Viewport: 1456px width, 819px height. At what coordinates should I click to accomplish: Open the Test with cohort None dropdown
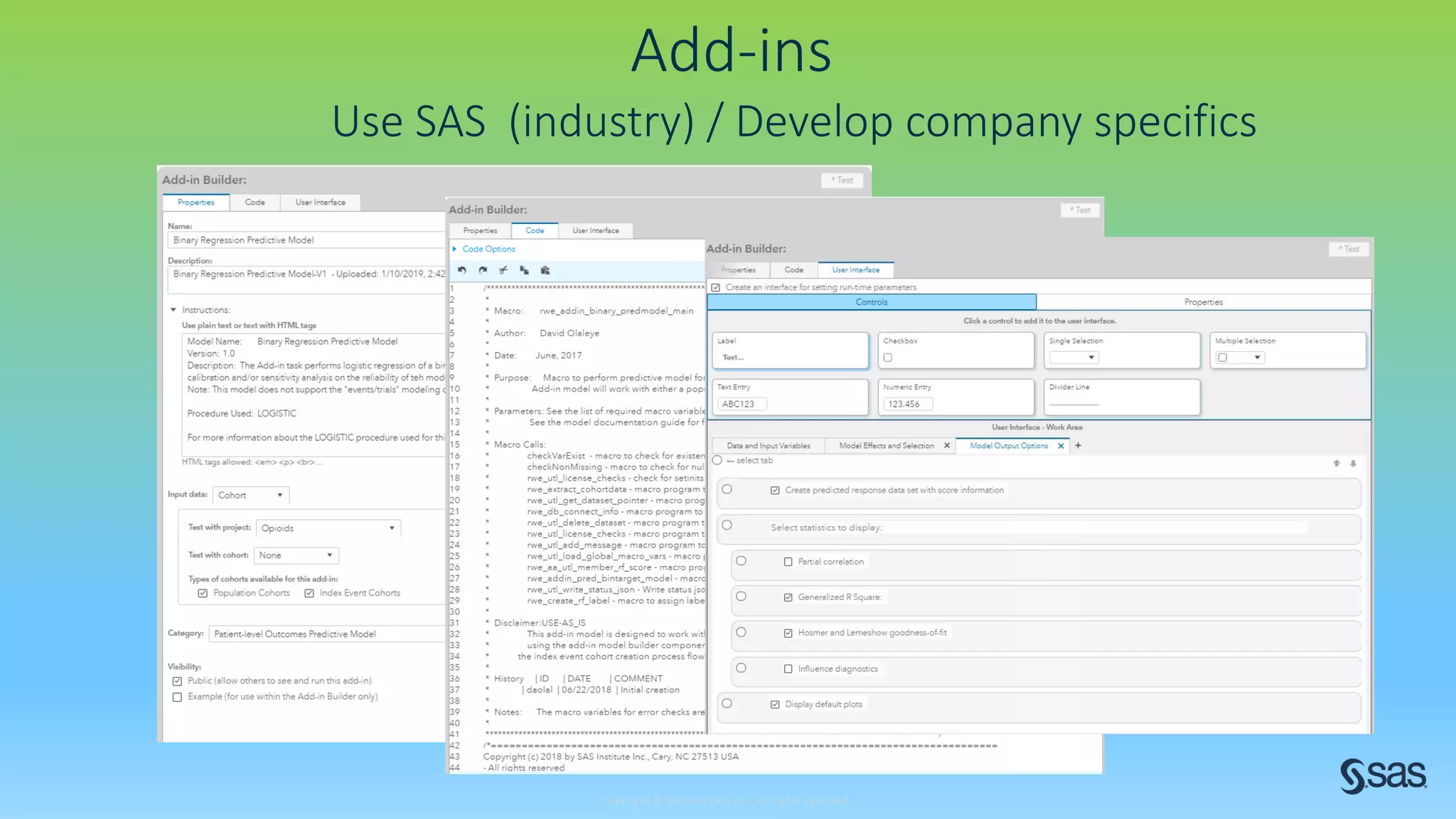coord(296,555)
